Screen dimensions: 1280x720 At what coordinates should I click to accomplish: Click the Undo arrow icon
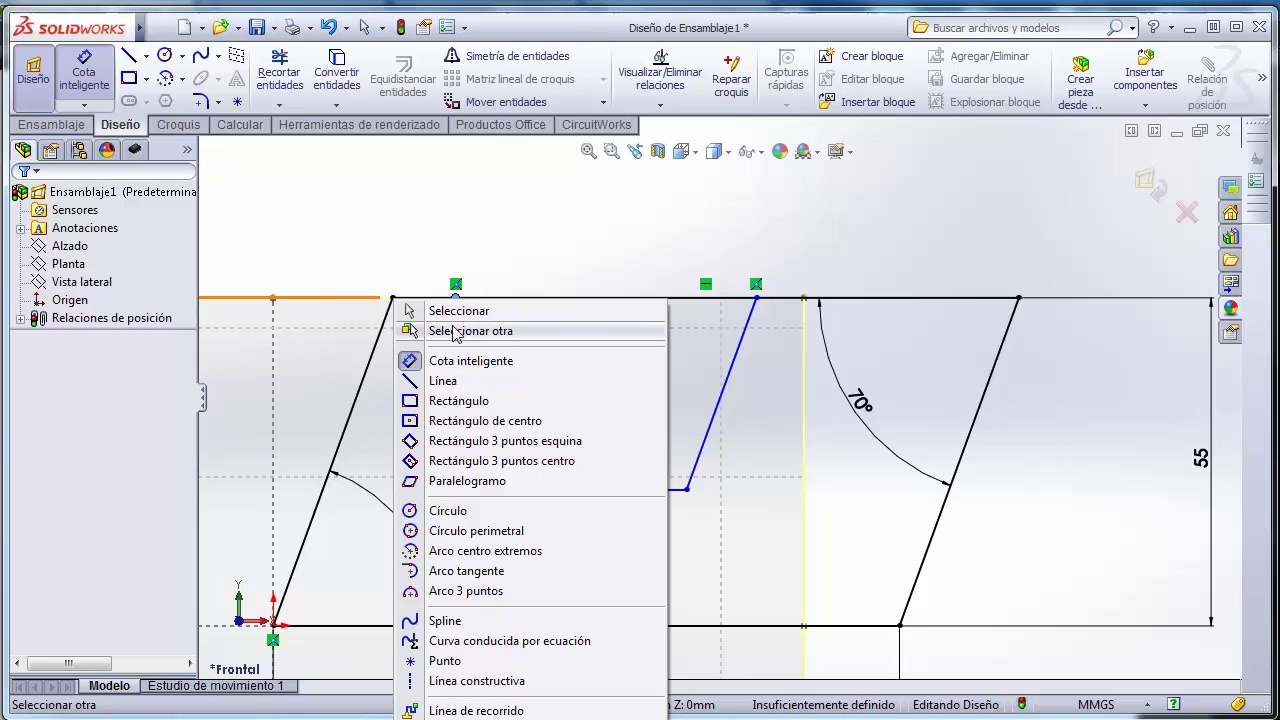point(329,28)
